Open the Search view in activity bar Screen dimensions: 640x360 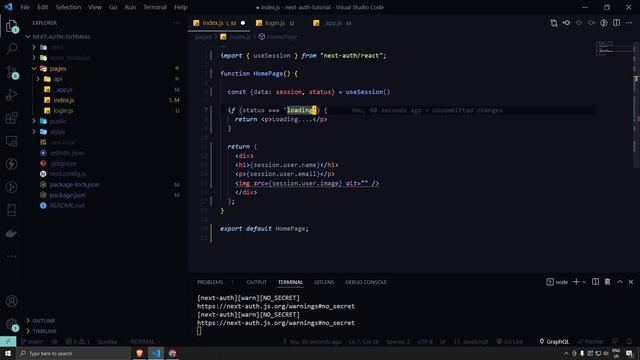12,49
